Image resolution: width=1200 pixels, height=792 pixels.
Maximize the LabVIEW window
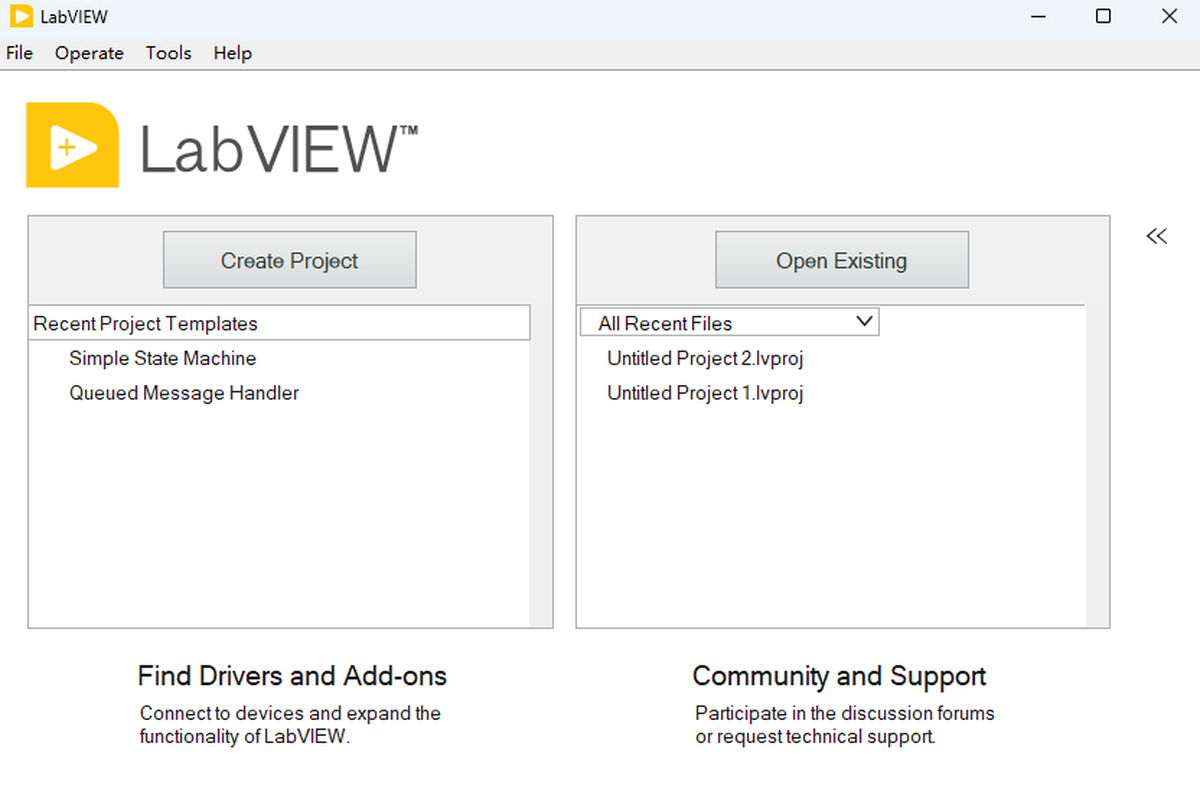[x=1103, y=16]
